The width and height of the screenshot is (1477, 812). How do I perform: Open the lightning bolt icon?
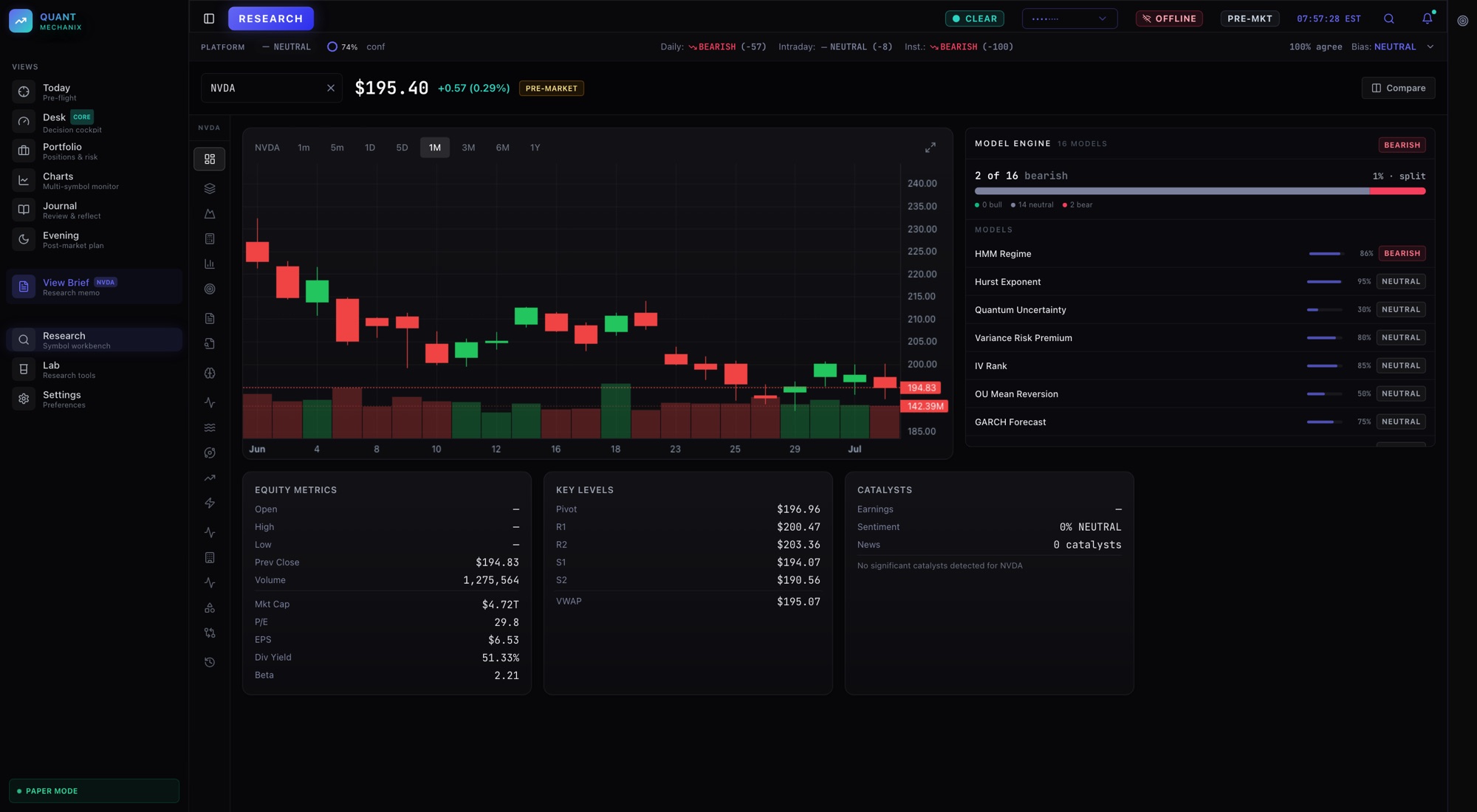point(210,503)
